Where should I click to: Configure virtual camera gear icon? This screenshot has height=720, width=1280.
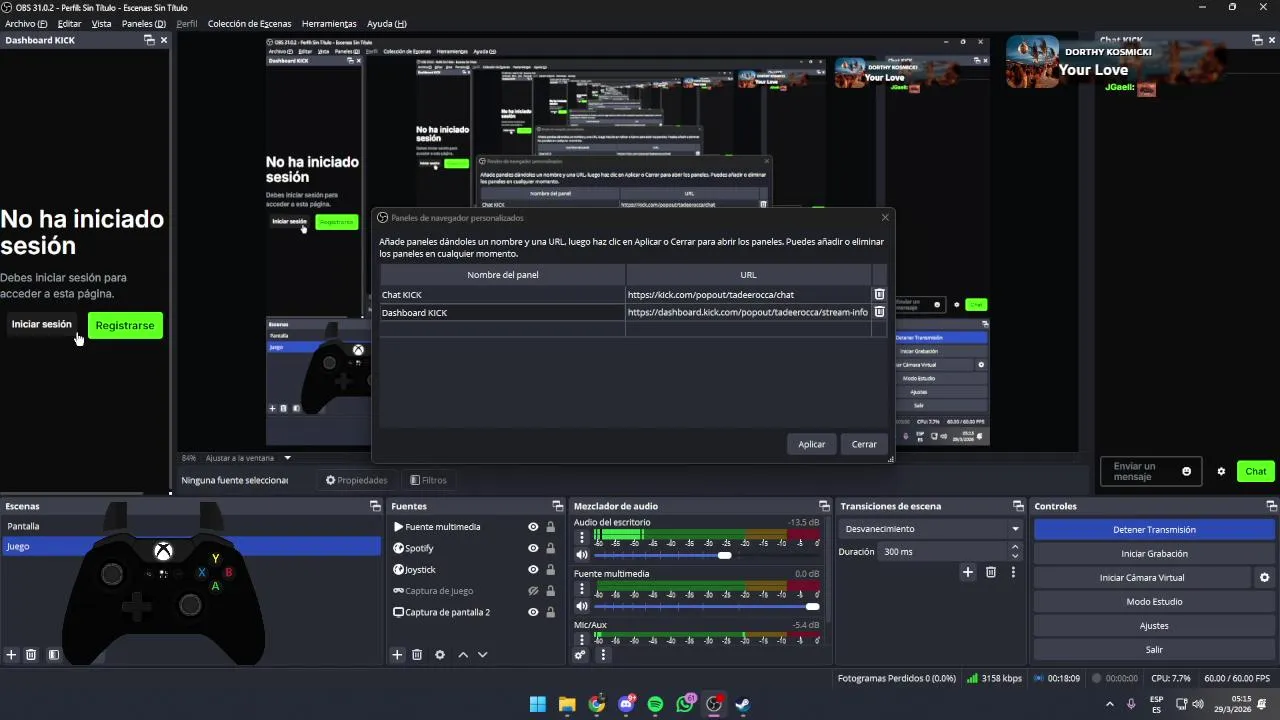1264,577
